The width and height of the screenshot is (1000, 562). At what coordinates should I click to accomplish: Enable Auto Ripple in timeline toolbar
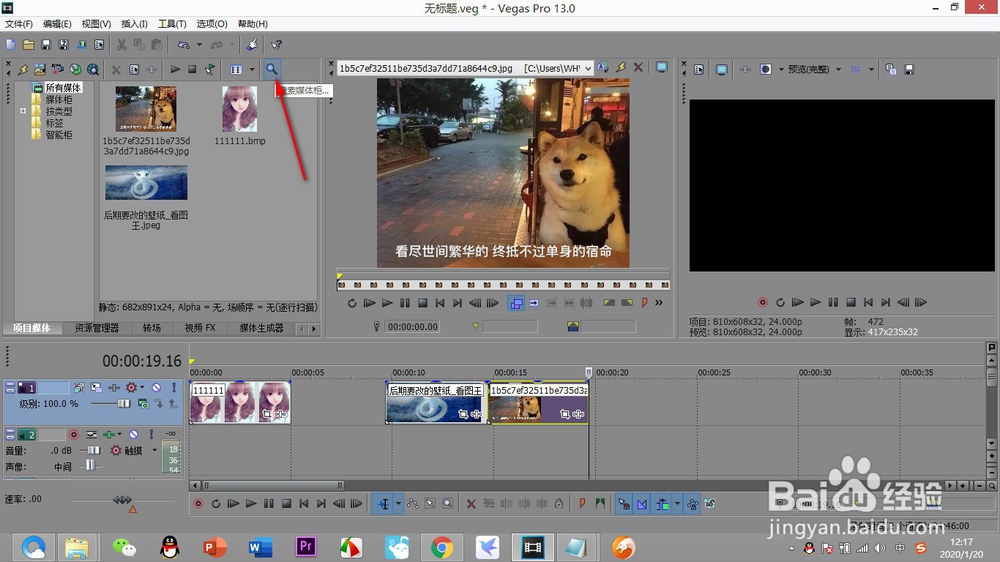coord(664,504)
